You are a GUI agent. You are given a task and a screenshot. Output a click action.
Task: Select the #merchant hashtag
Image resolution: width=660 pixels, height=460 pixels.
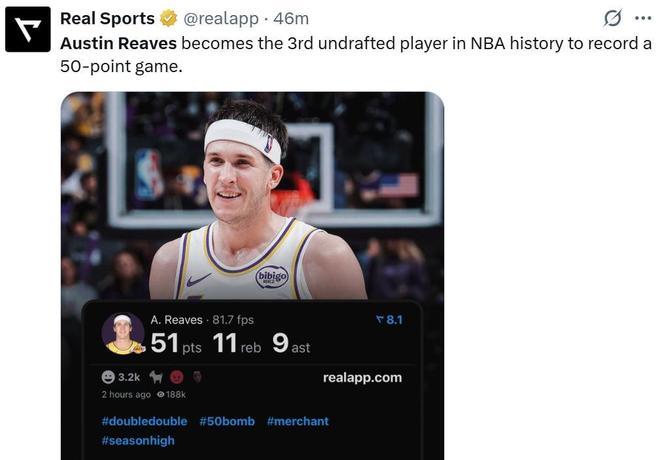297,421
